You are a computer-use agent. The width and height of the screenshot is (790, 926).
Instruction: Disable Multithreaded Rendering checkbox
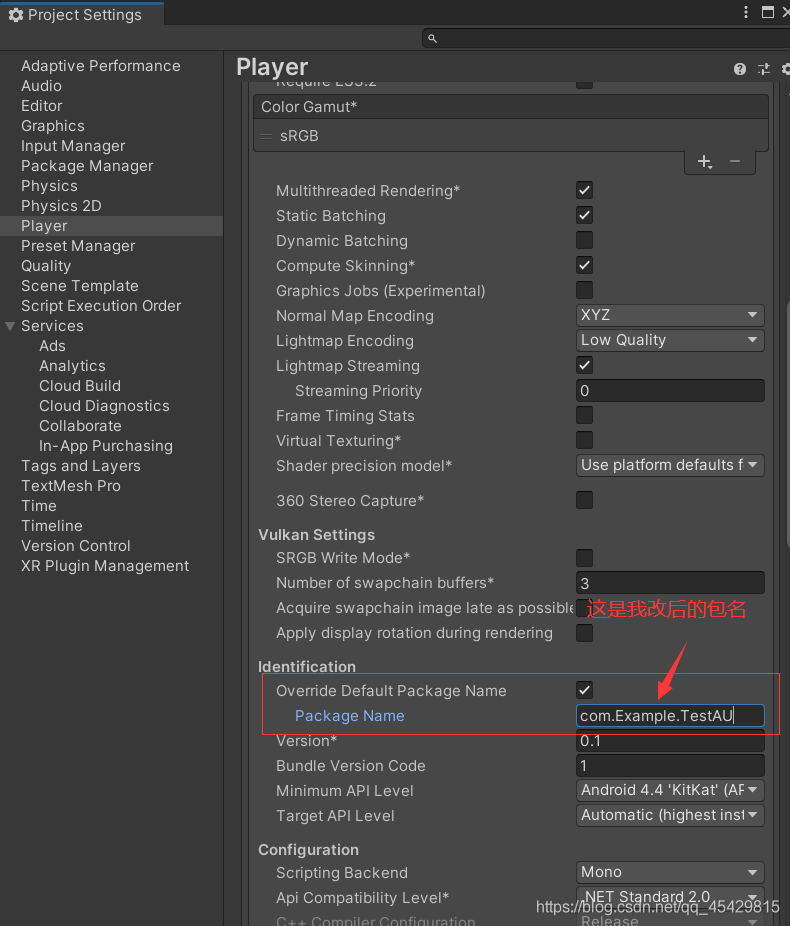click(x=585, y=190)
